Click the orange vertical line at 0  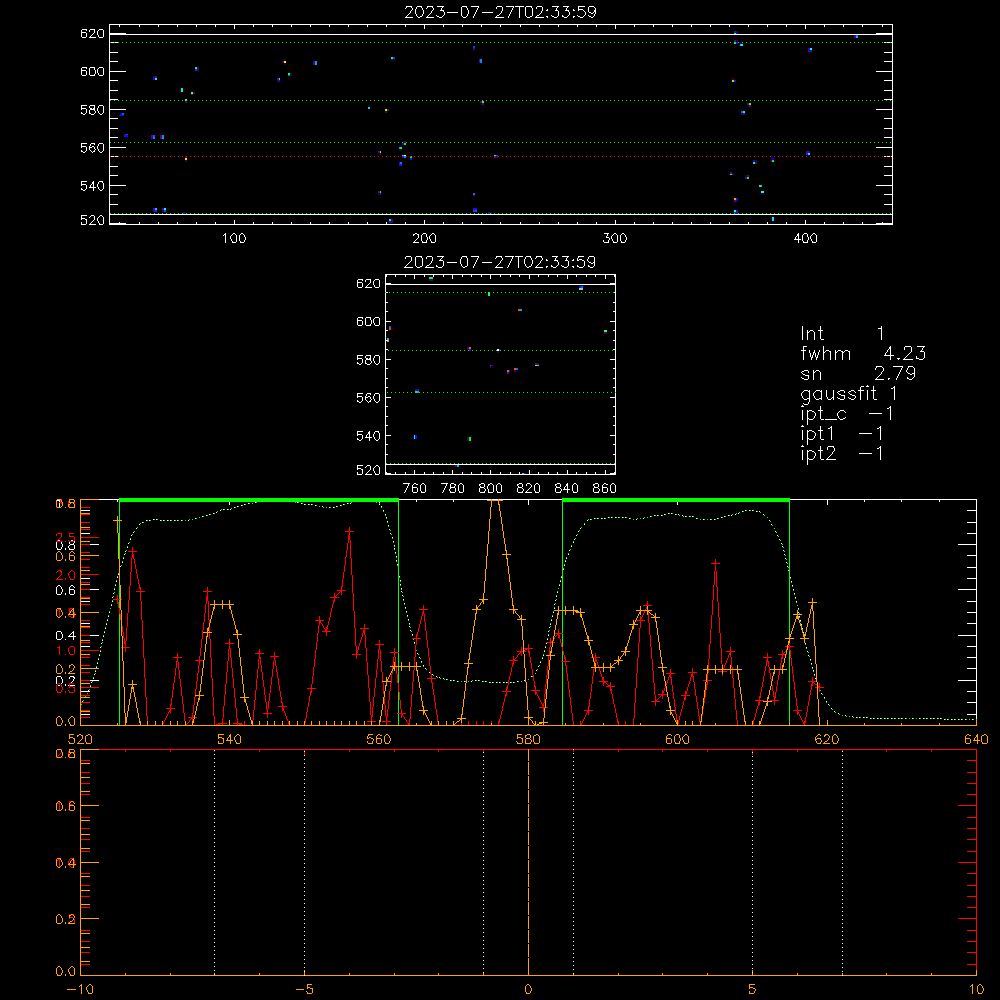tap(528, 862)
